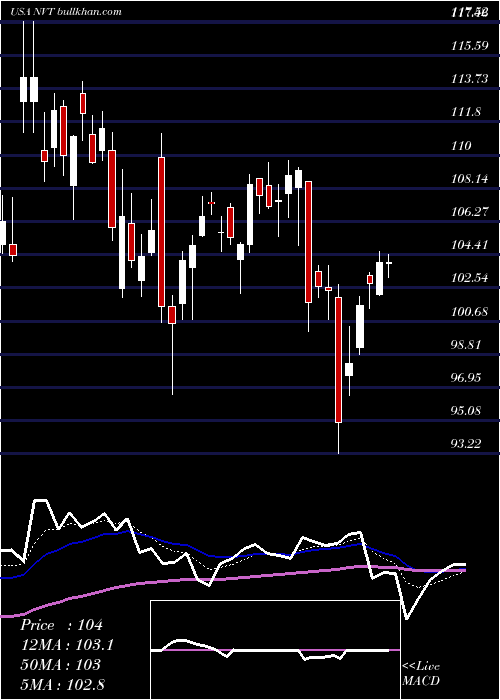Click the '<<Live MACD' label
This screenshot has height=700, width=500.
click(x=421, y=674)
